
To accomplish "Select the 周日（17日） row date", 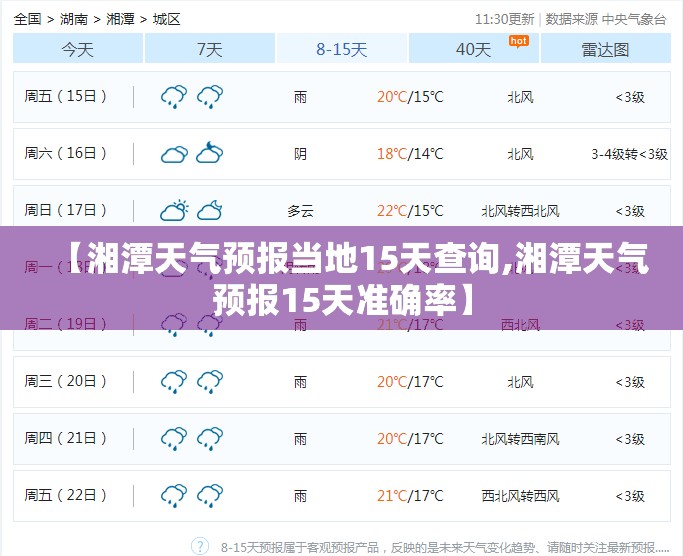I will click(x=65, y=210).
